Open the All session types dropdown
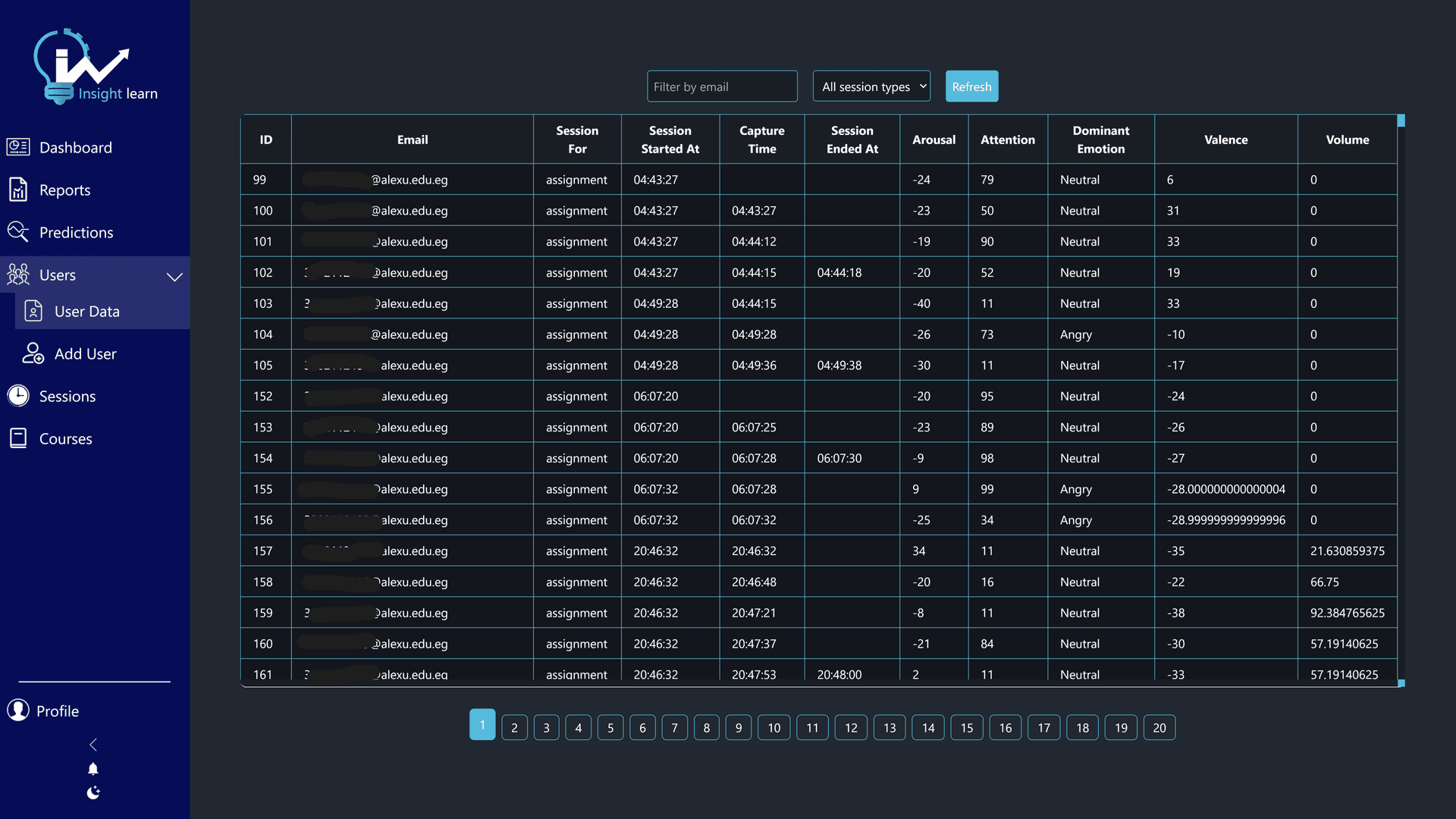 pyautogui.click(x=871, y=86)
